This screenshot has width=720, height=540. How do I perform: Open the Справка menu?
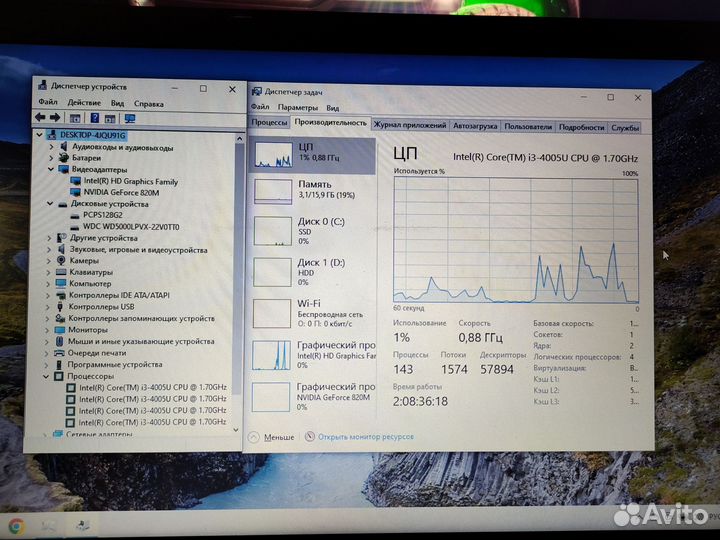[x=149, y=104]
